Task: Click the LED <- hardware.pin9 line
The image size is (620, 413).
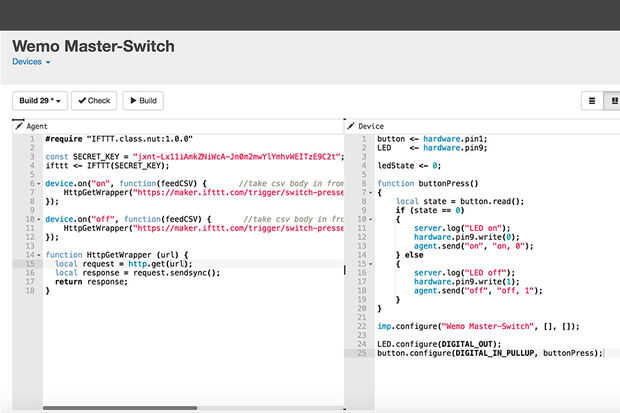Action: 432,148
